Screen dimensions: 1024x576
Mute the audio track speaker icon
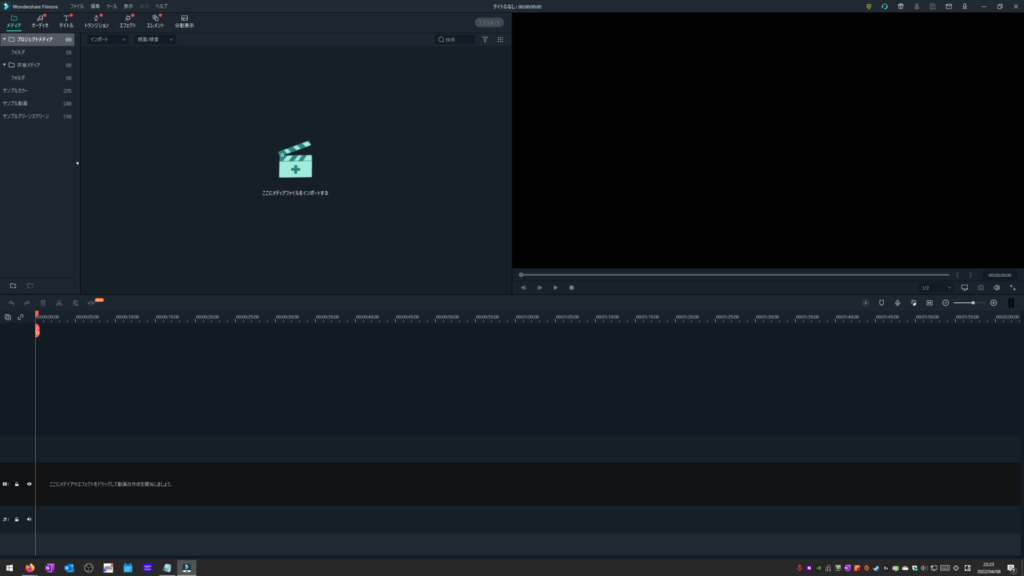(x=29, y=519)
